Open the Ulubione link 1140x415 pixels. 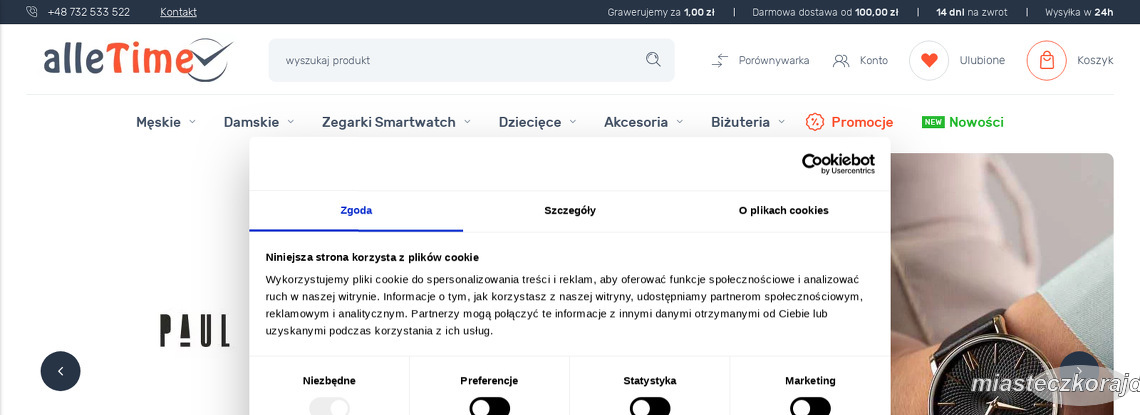pyautogui.click(x=982, y=60)
